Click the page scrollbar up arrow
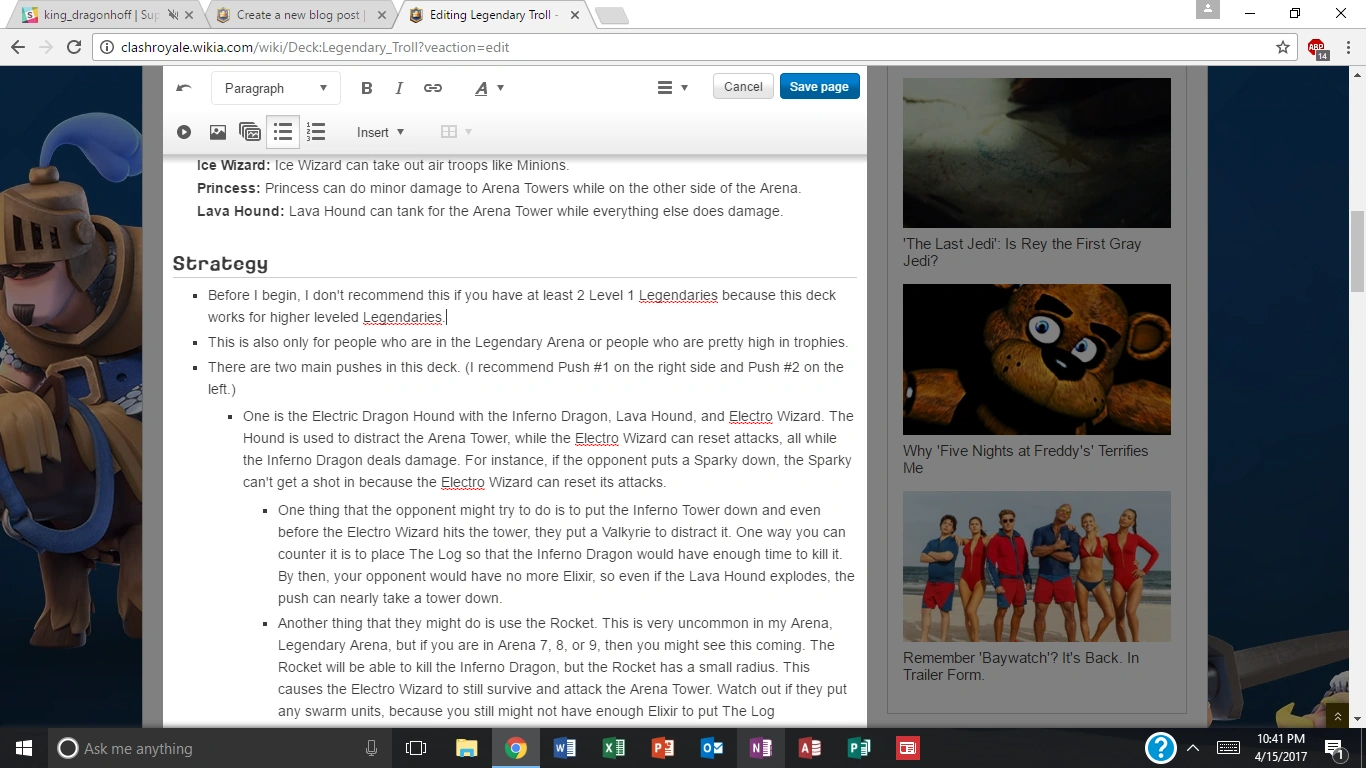This screenshot has width=1366, height=768. [1357, 75]
